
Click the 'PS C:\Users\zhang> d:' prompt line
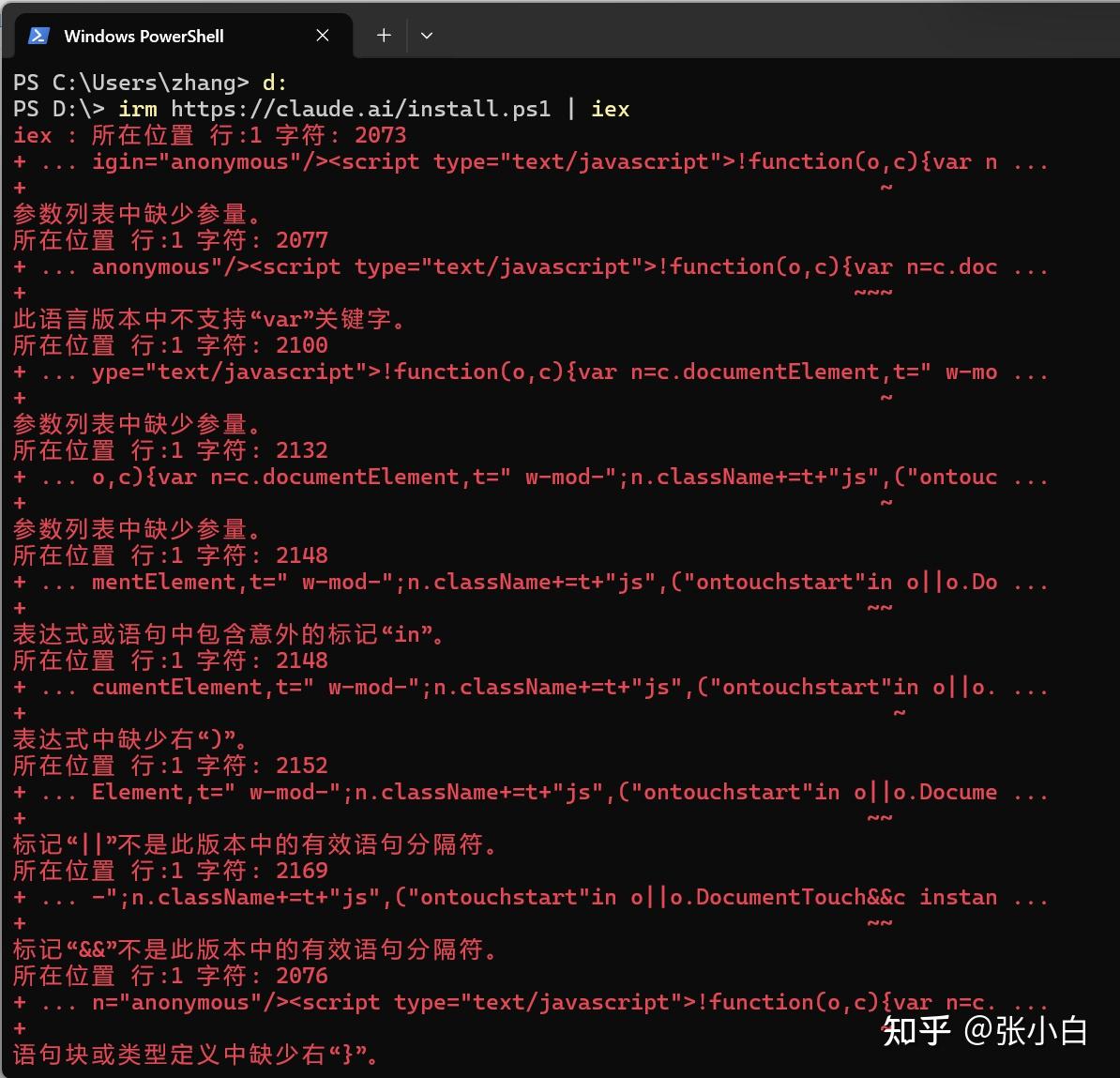coord(150,83)
